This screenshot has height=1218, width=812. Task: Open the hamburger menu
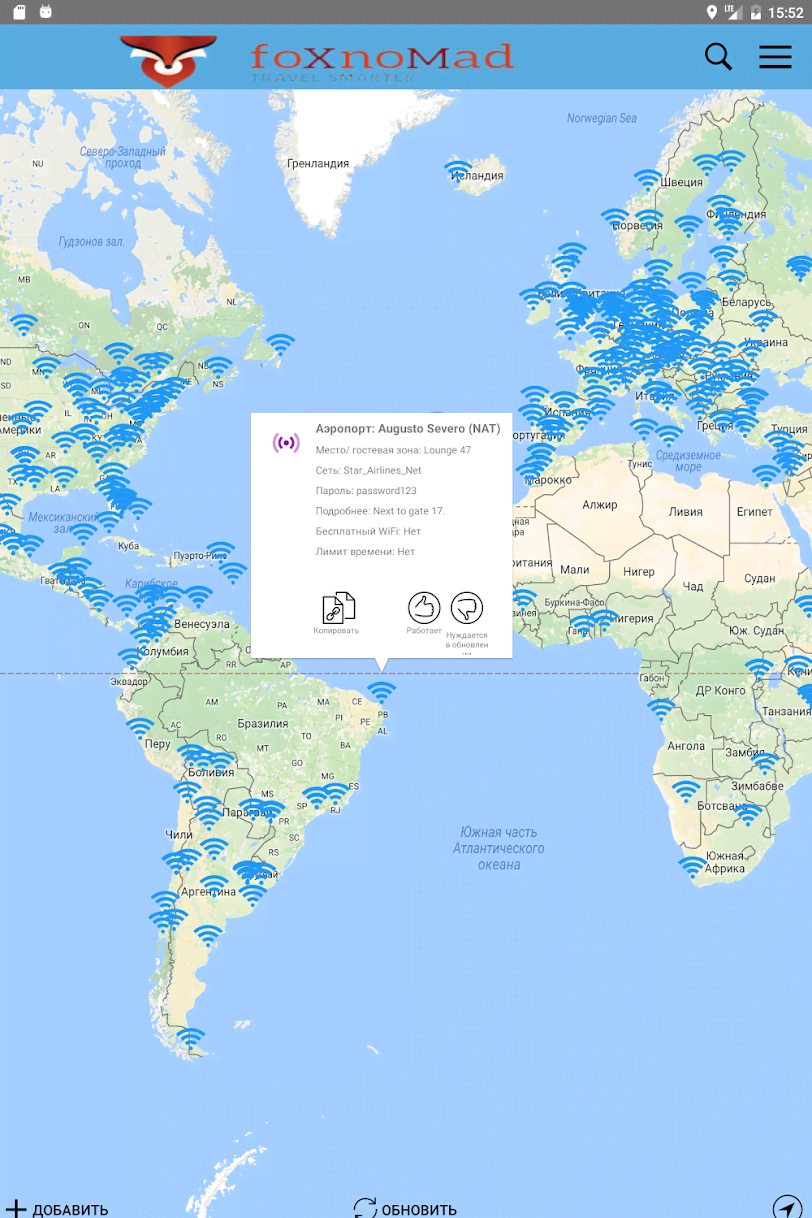(775, 57)
